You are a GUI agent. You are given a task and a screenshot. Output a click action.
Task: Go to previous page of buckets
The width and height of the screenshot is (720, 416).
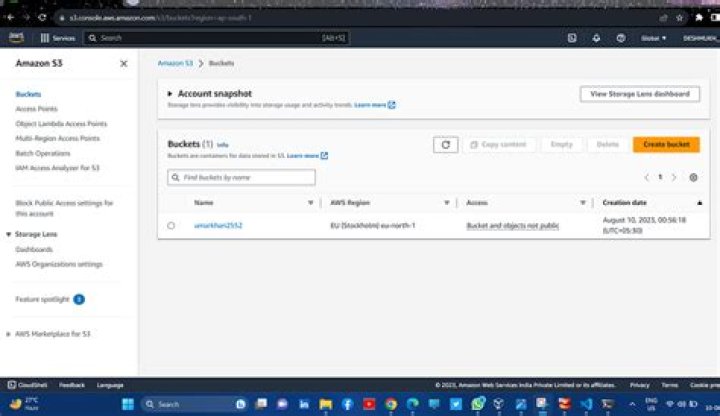point(646,177)
